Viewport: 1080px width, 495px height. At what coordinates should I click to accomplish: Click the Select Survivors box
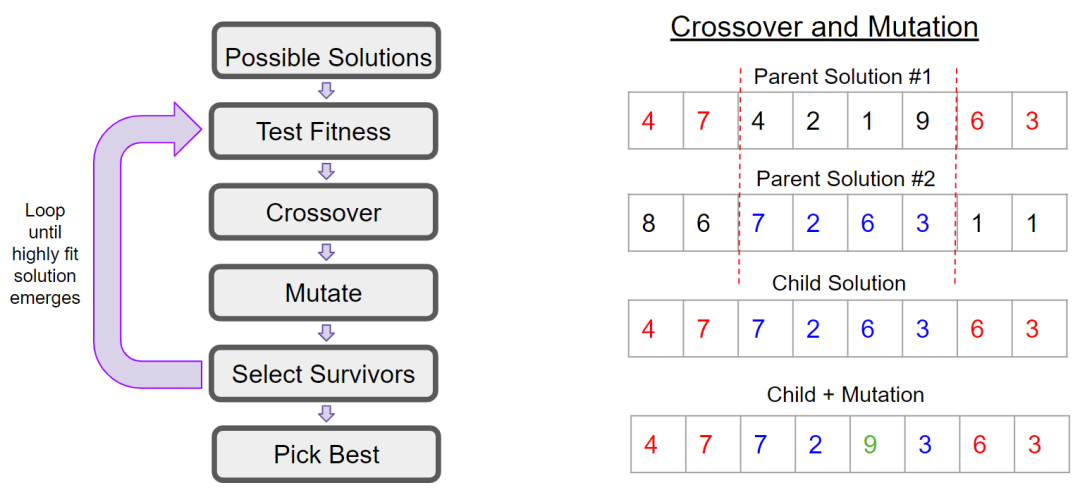pos(323,374)
